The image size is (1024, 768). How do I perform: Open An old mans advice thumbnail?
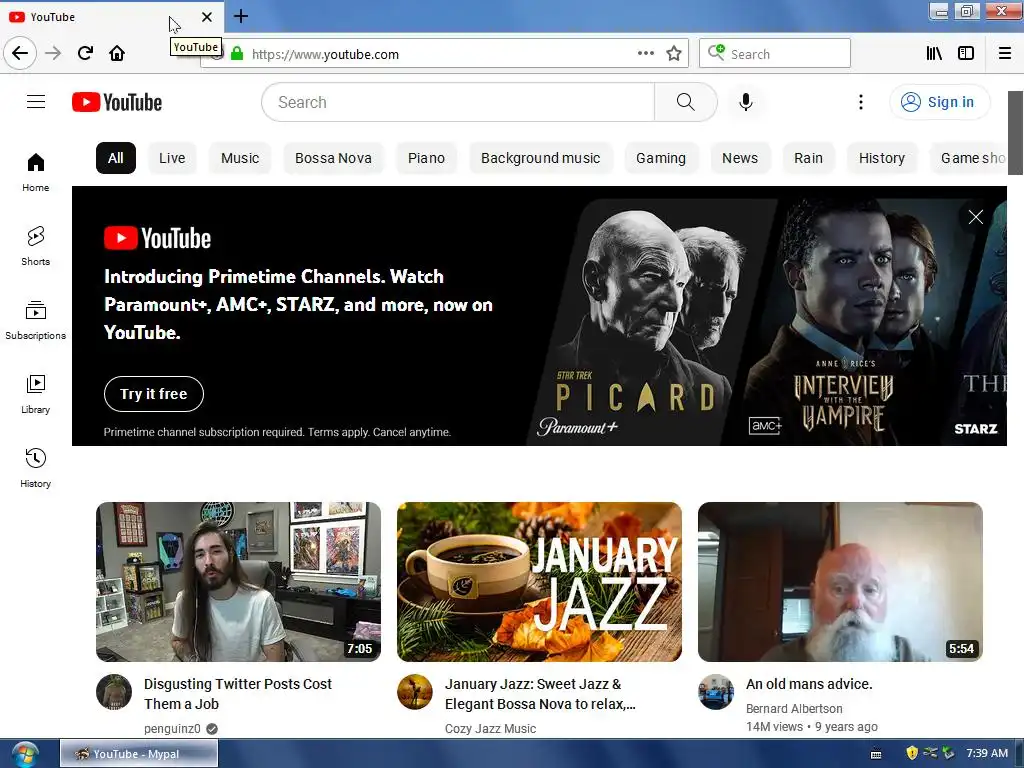tap(840, 582)
